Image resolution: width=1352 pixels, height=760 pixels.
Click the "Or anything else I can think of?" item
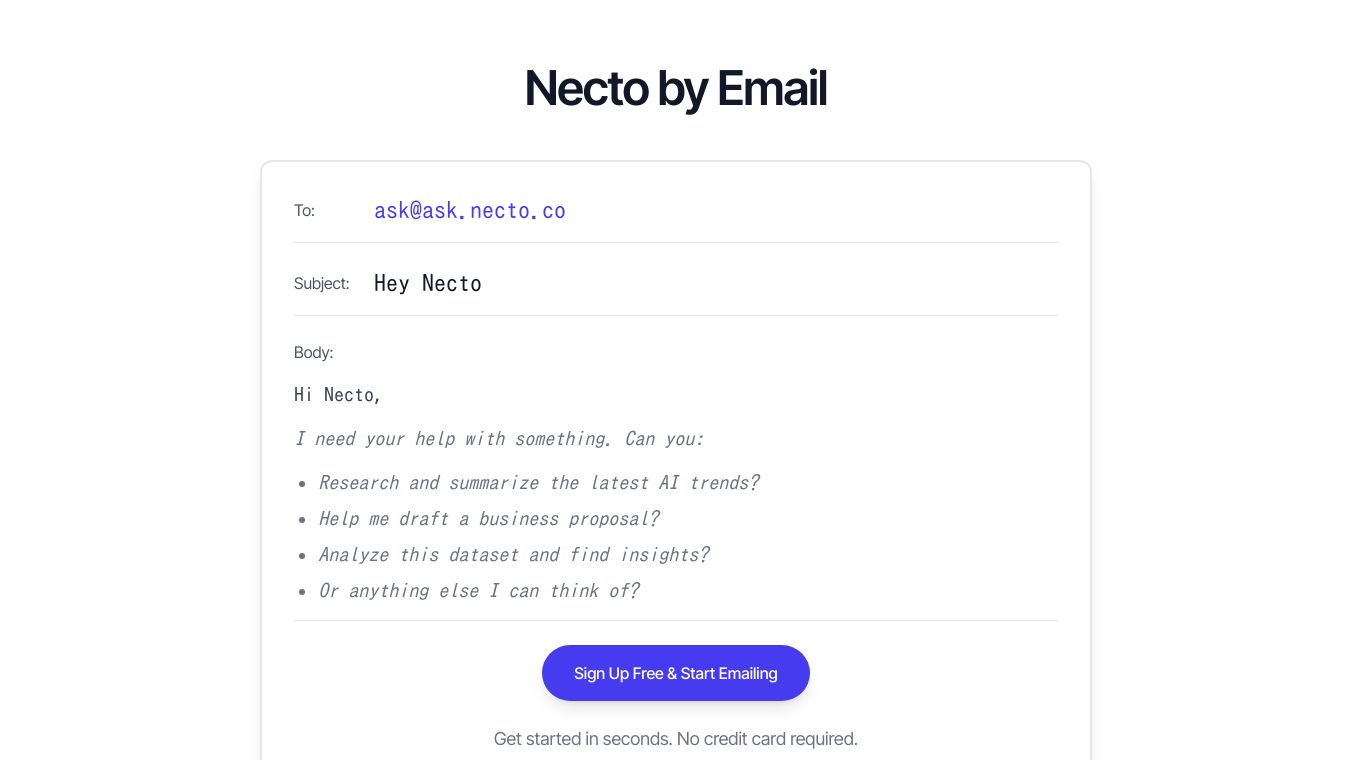(478, 590)
